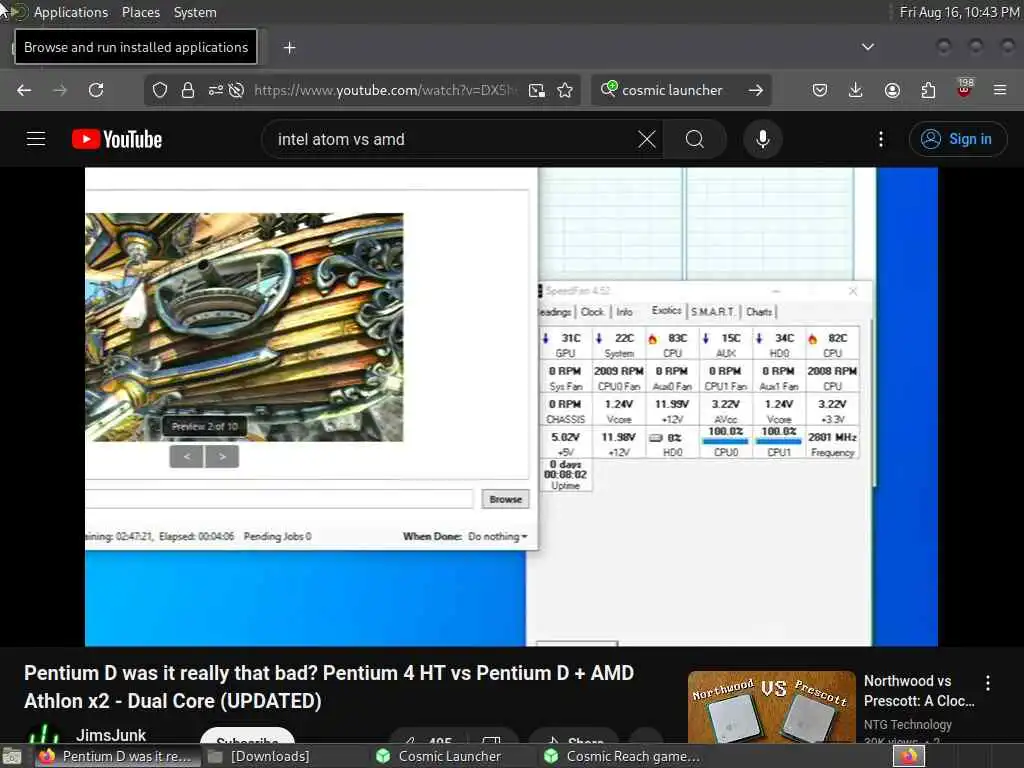The height and width of the screenshot is (768, 1024).
Task: Go to the YouTube home logo
Action: (117, 139)
